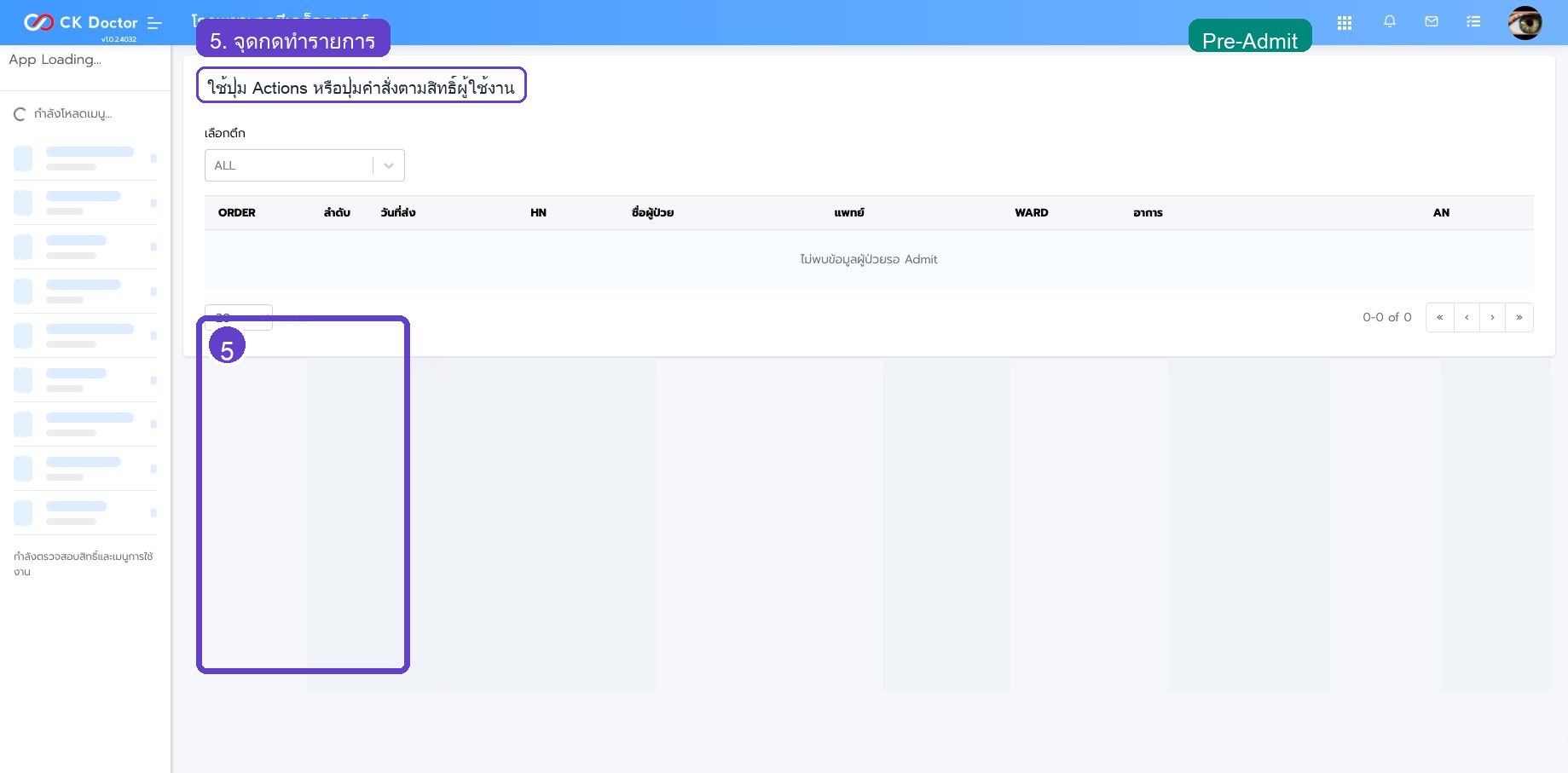
Task: Sort by ORDER column header
Action: pyautogui.click(x=237, y=213)
